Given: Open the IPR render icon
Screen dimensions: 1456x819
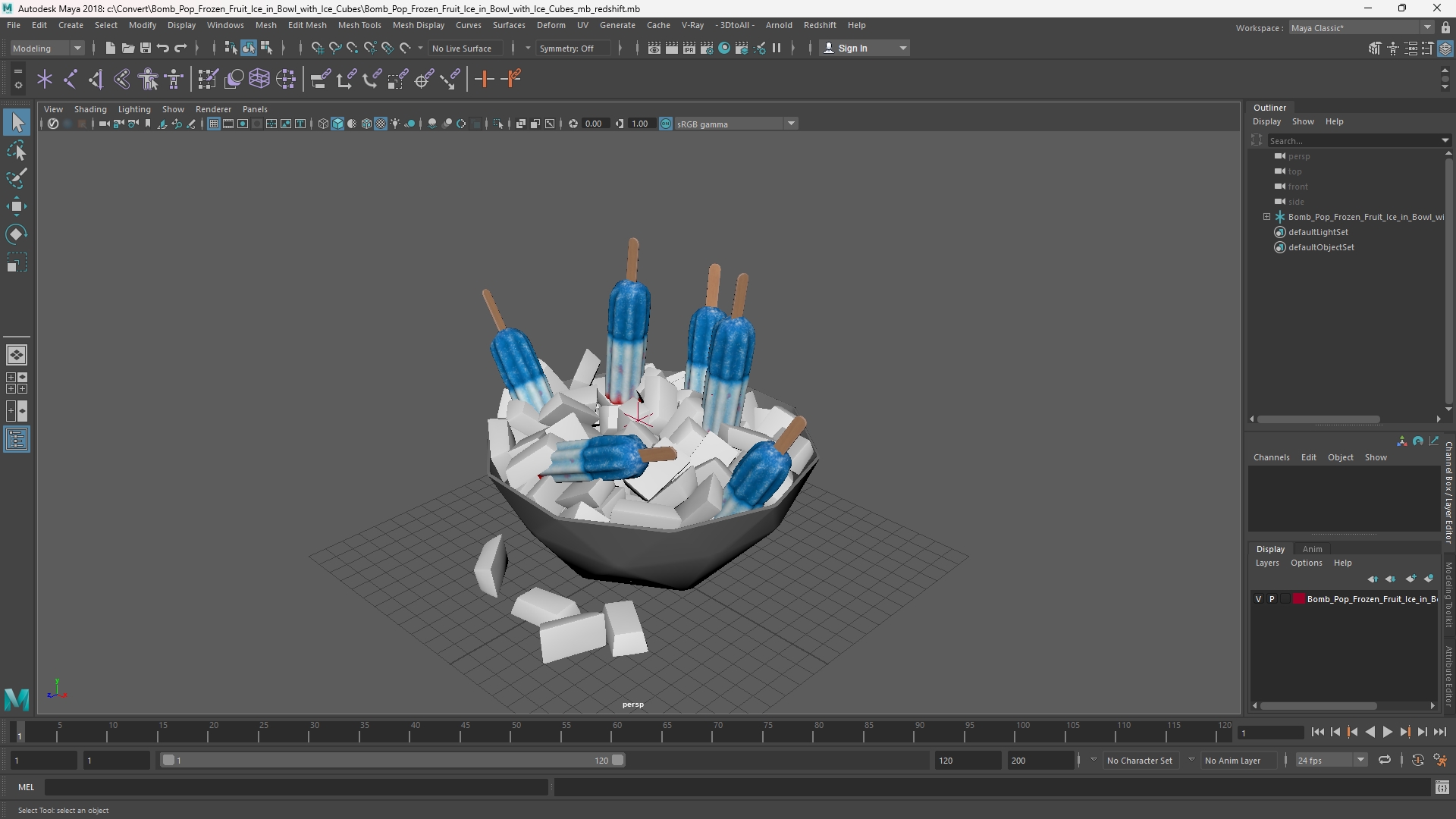Looking at the screenshot, I should click(x=689, y=48).
